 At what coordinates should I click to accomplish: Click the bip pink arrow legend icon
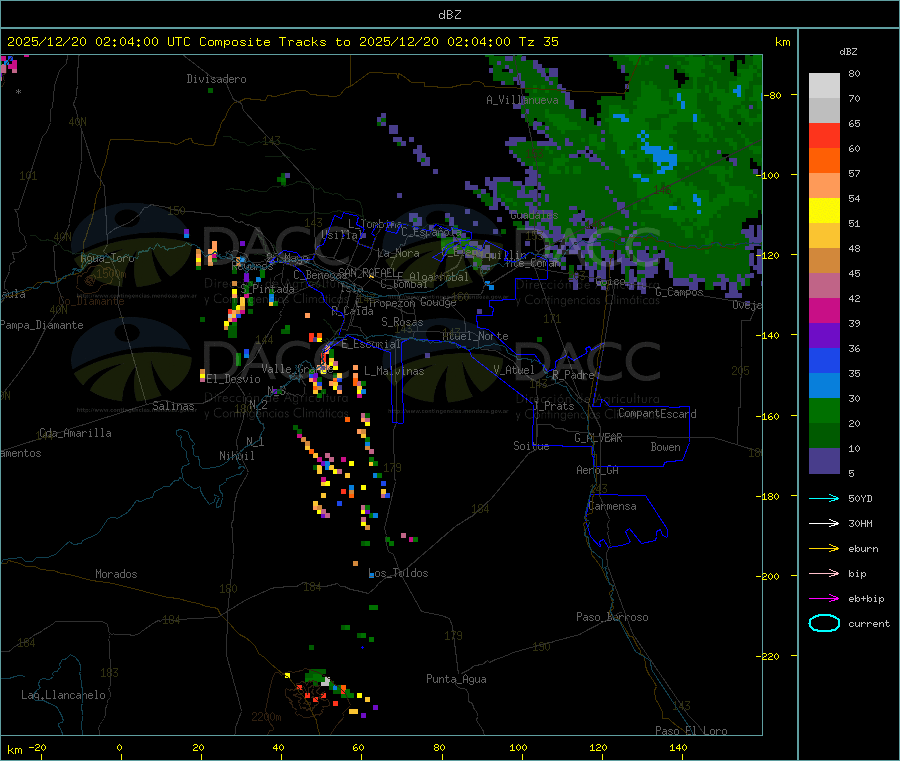click(x=824, y=573)
